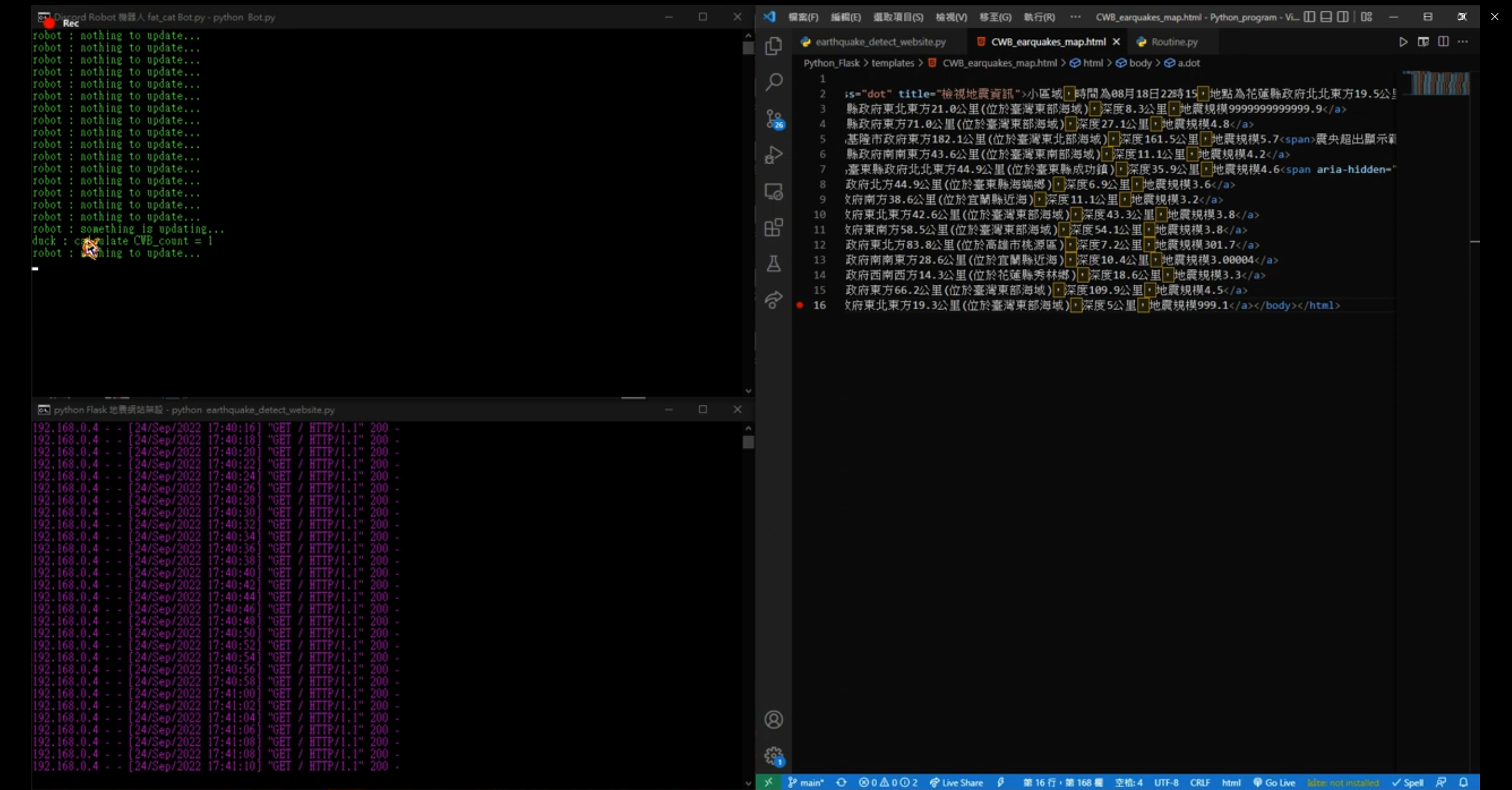Toggle the bottom panel layout button
Viewport: 1512px width, 790px height.
(x=1326, y=17)
